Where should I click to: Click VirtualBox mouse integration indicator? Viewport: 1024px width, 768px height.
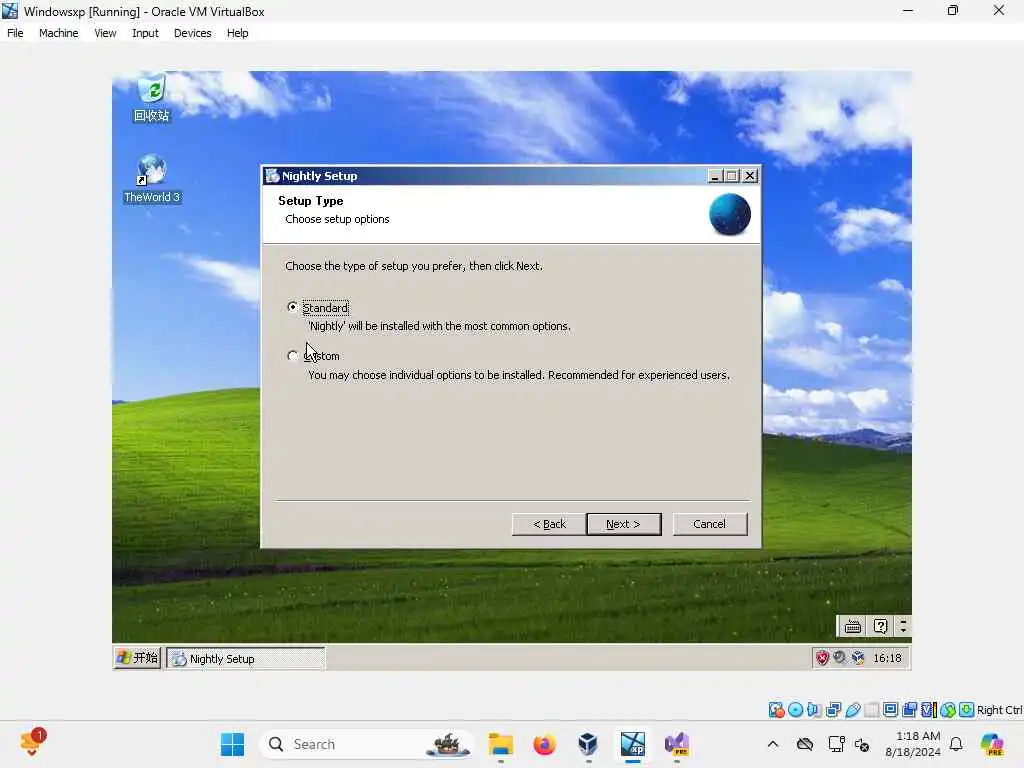948,710
